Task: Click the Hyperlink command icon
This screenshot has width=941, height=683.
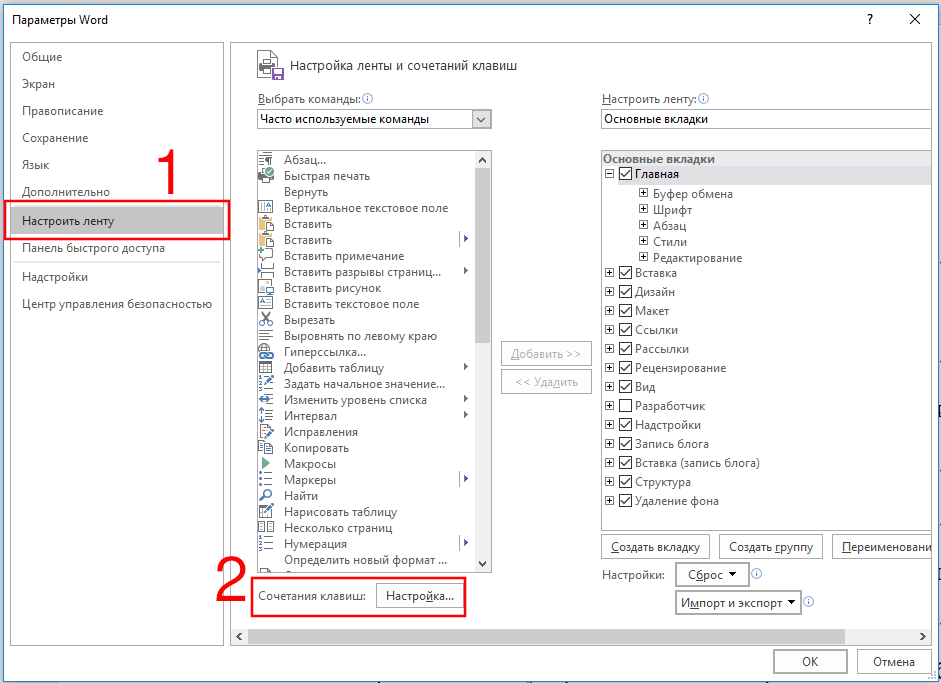Action: [266, 351]
